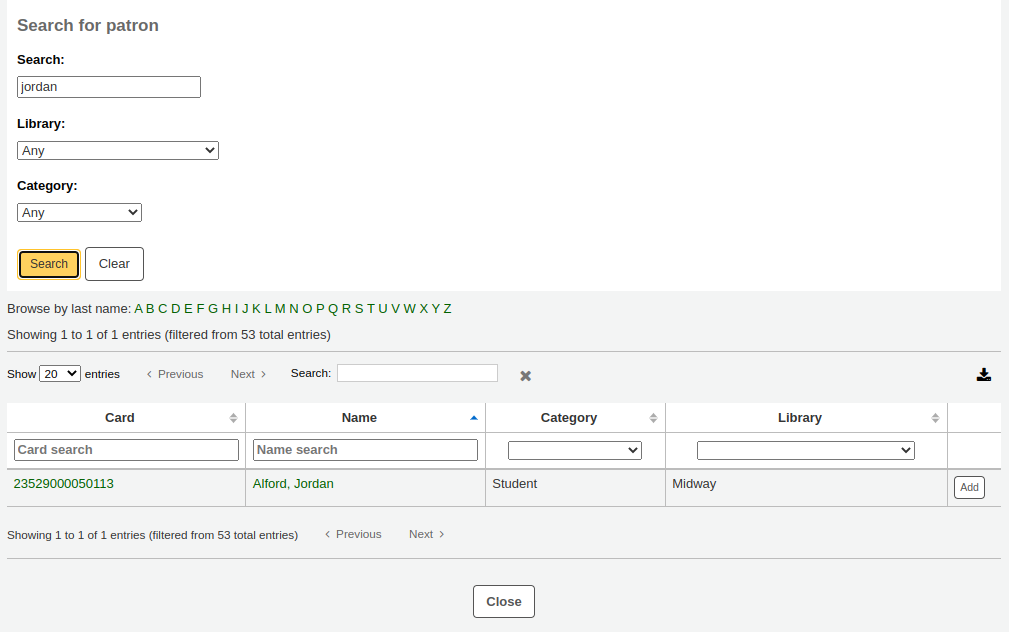Browse last names starting with K
1009x632 pixels.
click(256, 309)
